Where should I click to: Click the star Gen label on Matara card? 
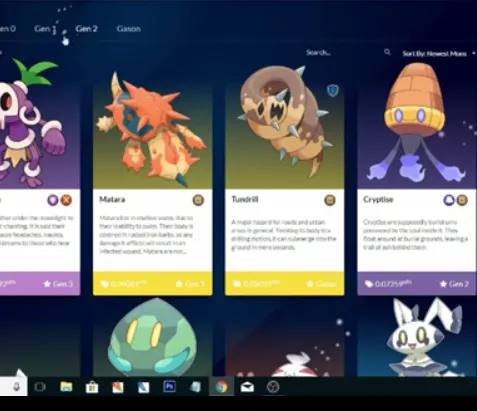tap(190, 284)
